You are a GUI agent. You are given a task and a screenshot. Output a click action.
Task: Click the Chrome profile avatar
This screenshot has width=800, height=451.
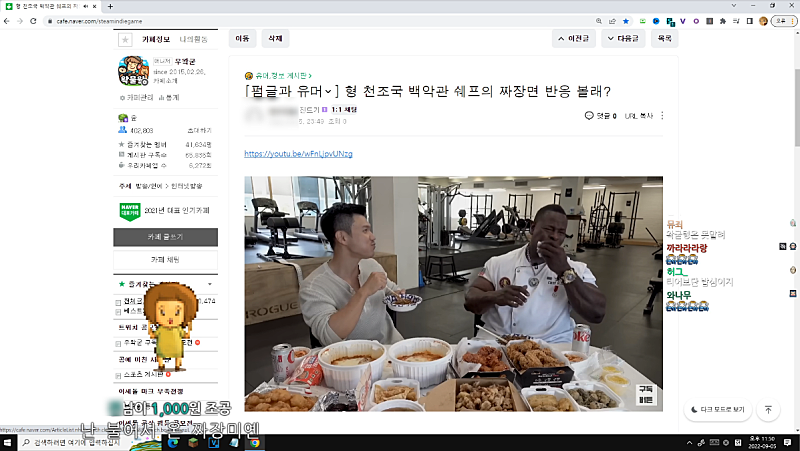point(763,21)
